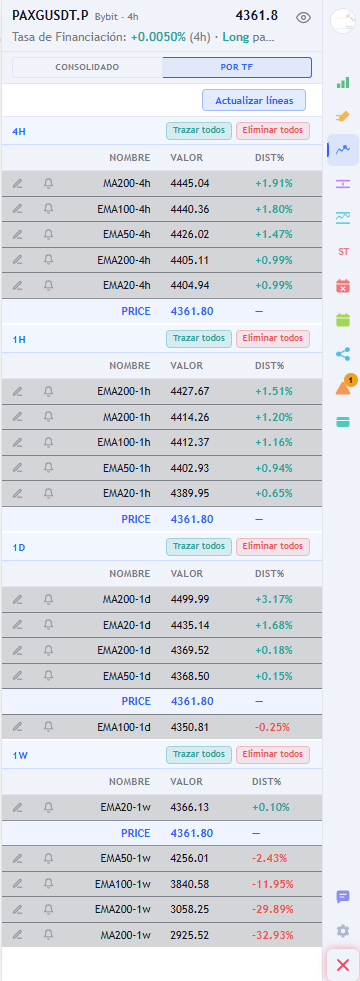Click pencil icon for EMA100-1h
360x981 pixels.
click(18, 442)
